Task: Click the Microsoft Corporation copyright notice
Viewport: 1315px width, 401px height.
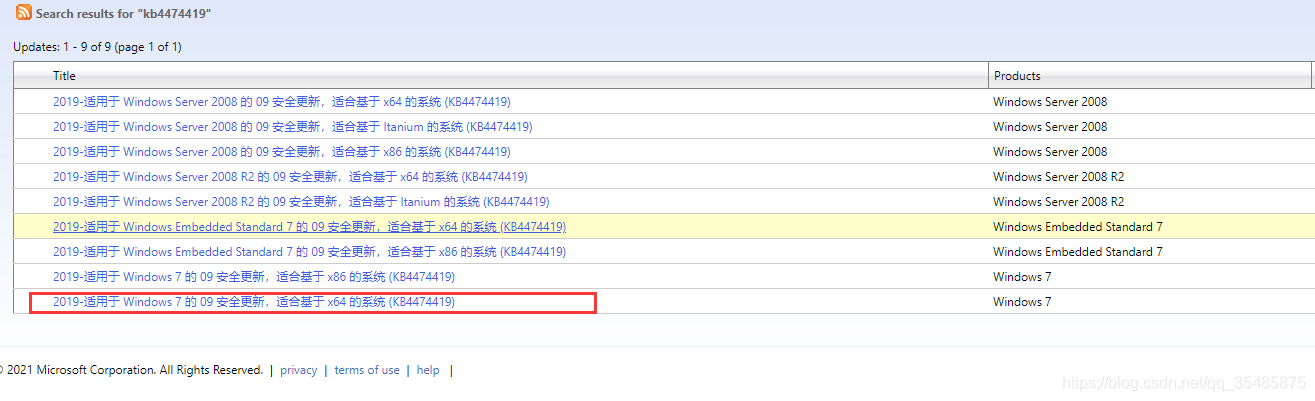Action: tap(131, 370)
